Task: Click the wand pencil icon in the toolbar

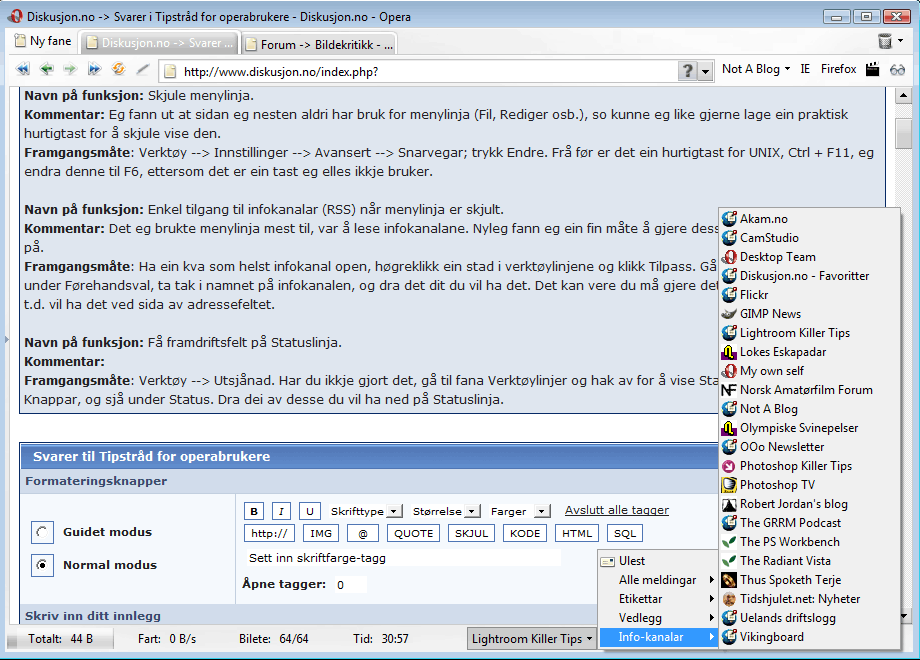Action: [x=143, y=70]
